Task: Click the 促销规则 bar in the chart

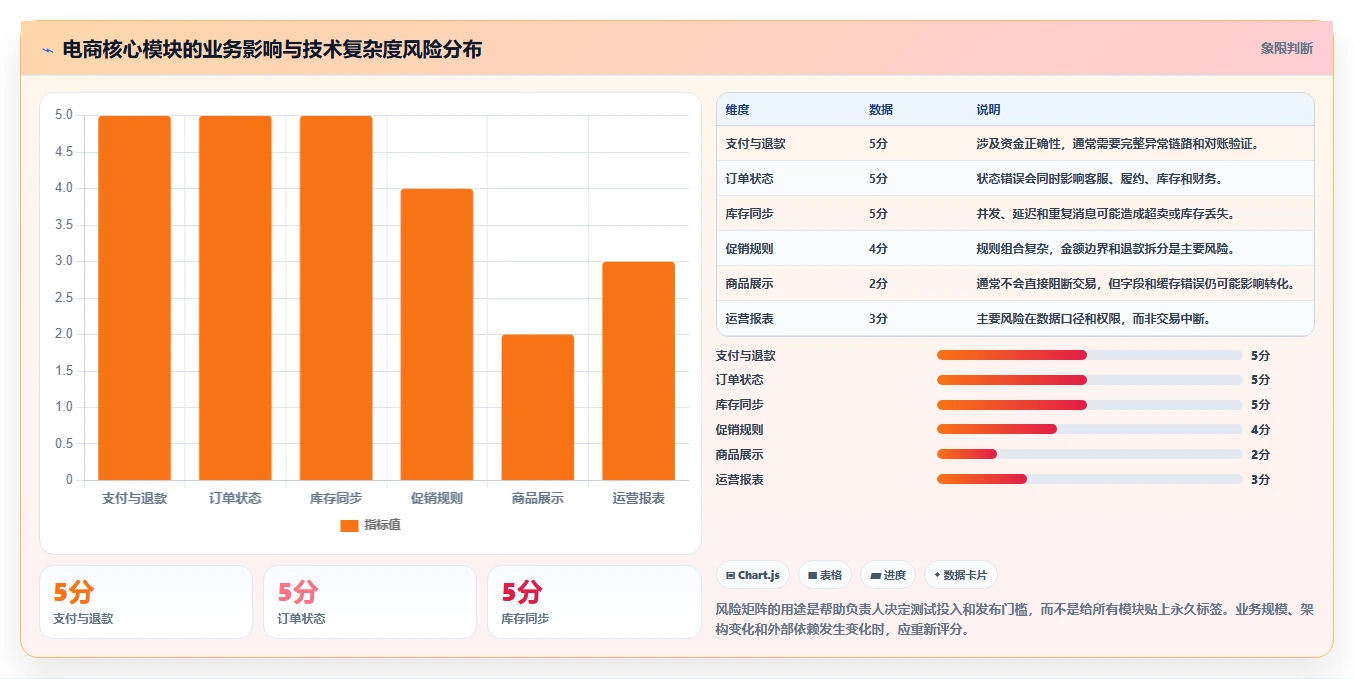Action: [x=437, y=334]
